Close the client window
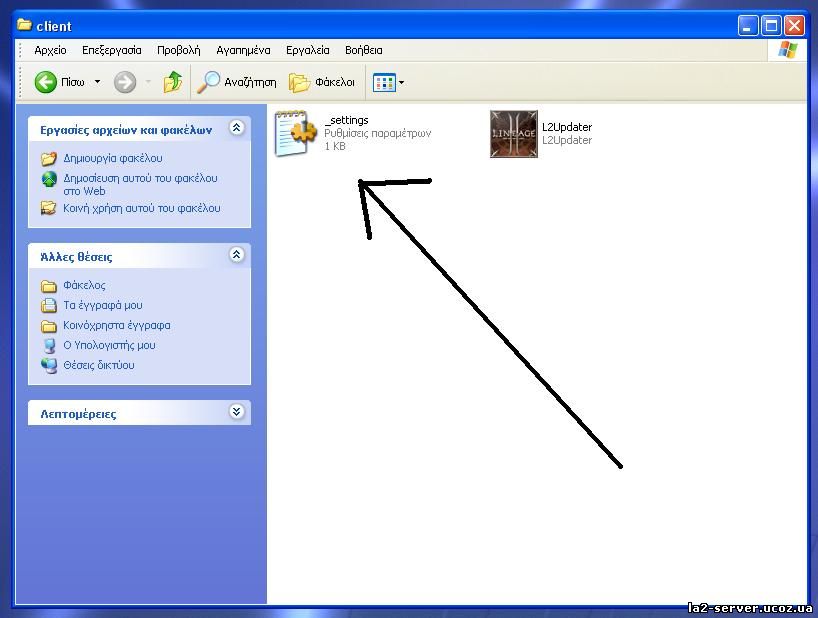Screen dimensions: 818x618 795,26
